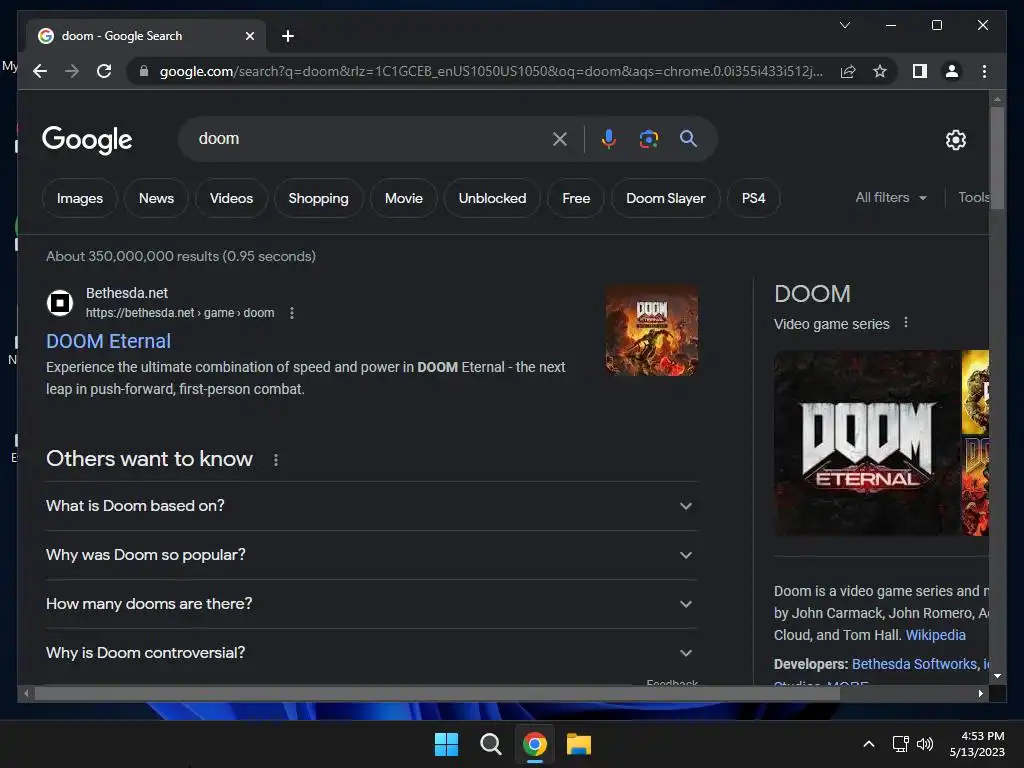This screenshot has width=1024, height=768.
Task: Open Chrome three-dot menu
Action: (x=984, y=71)
